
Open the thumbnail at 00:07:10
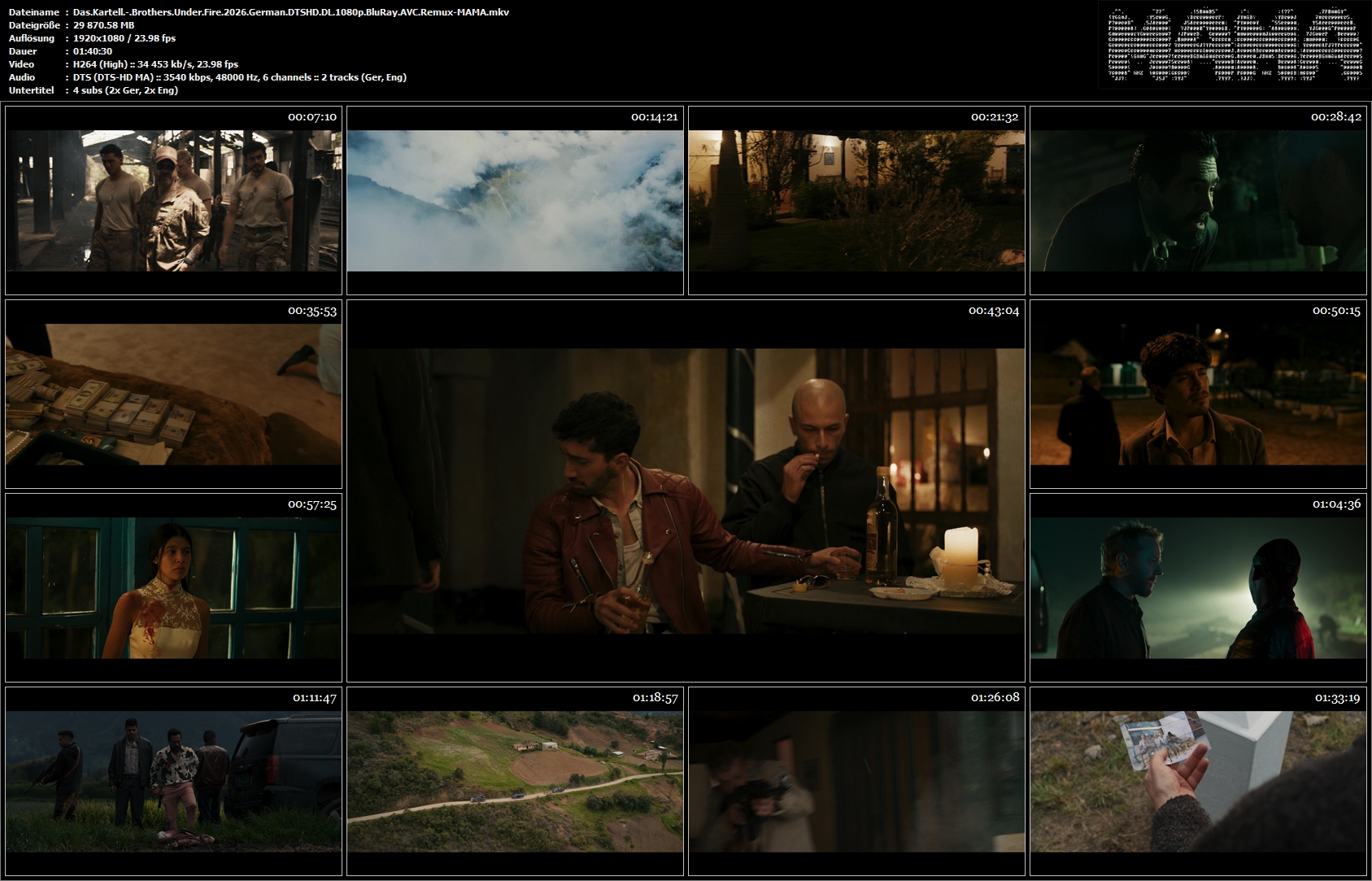173,200
